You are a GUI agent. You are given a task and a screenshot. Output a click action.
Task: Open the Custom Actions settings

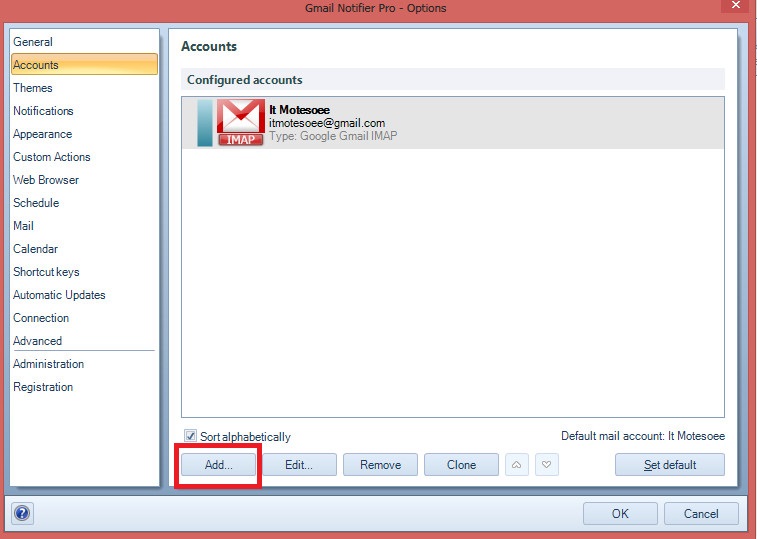point(52,157)
